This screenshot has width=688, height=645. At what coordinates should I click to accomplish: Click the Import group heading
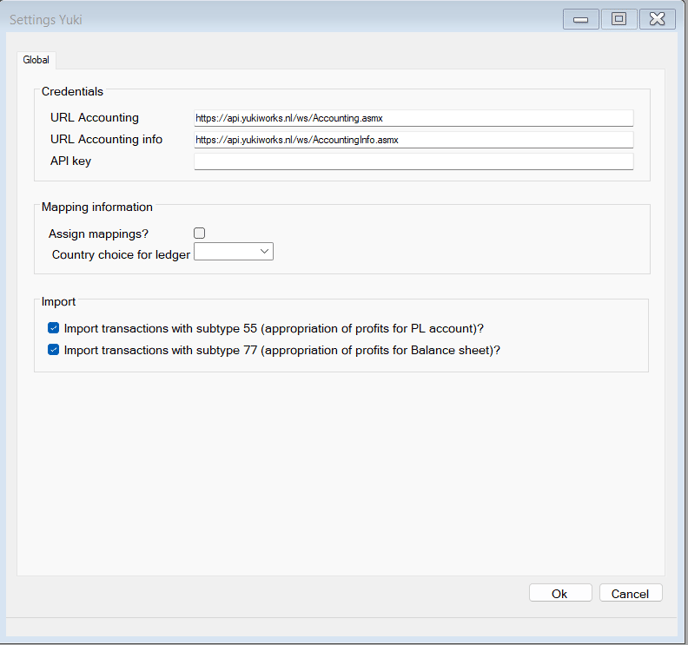[58, 301]
